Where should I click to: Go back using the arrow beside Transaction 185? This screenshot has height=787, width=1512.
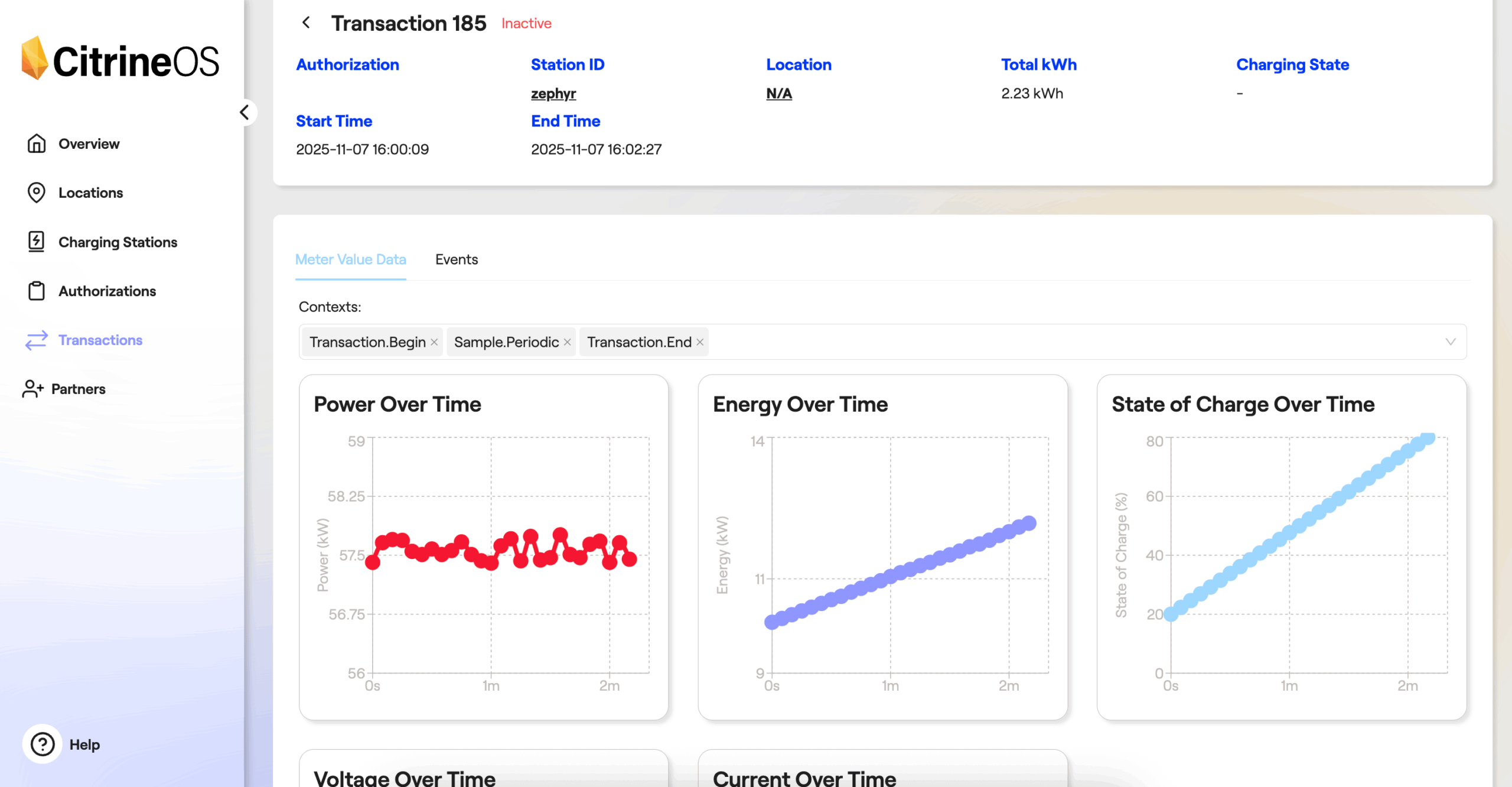pyautogui.click(x=306, y=23)
